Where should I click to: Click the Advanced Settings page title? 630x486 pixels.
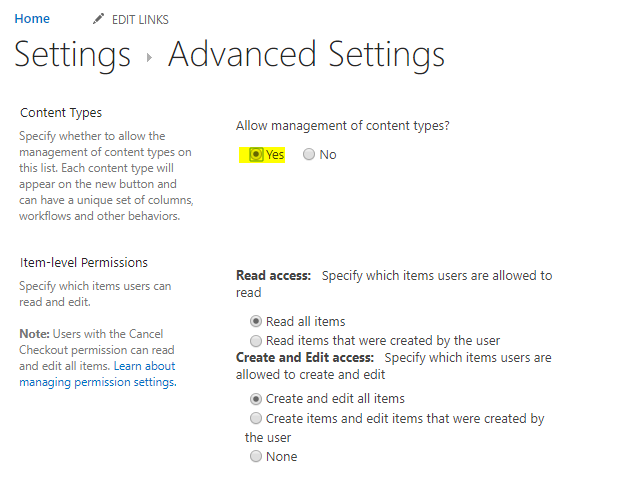[307, 55]
